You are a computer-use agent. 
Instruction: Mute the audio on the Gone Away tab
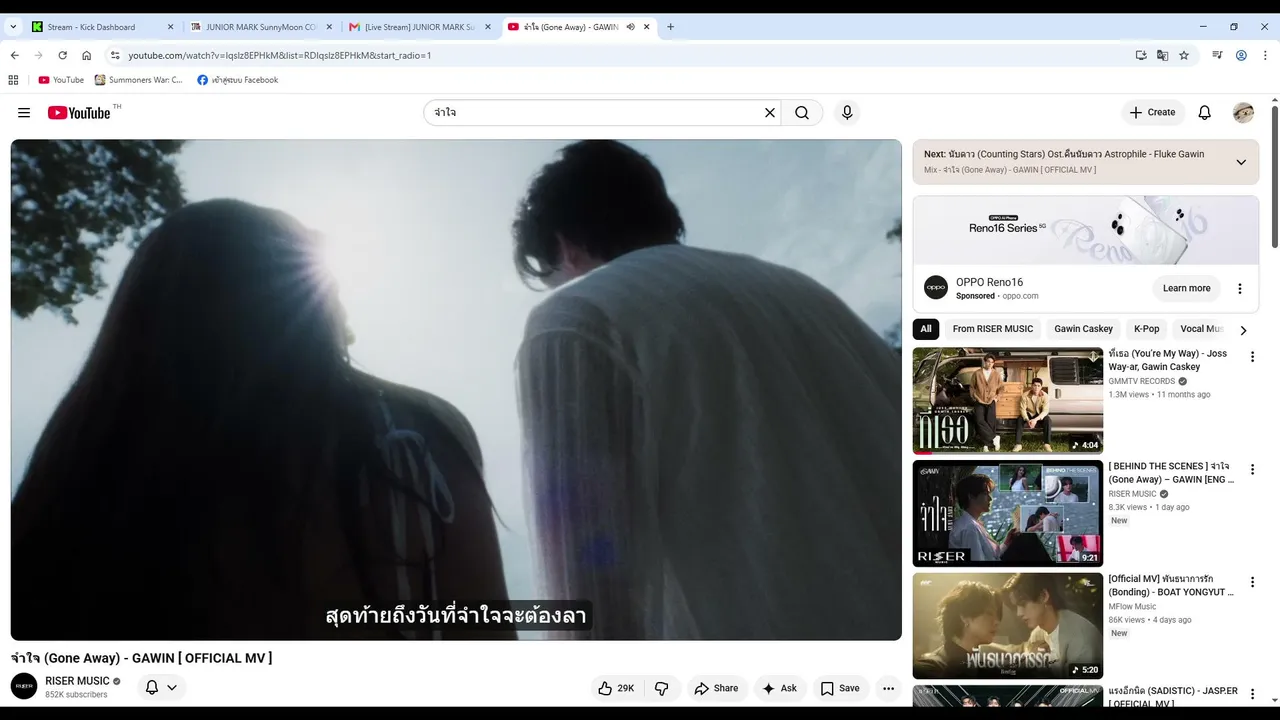pyautogui.click(x=631, y=27)
